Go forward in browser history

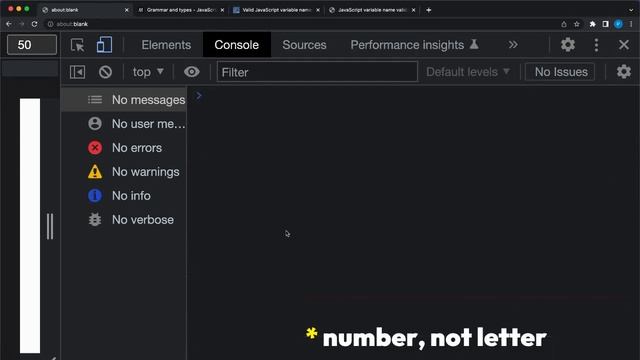pyautogui.click(x=22, y=24)
